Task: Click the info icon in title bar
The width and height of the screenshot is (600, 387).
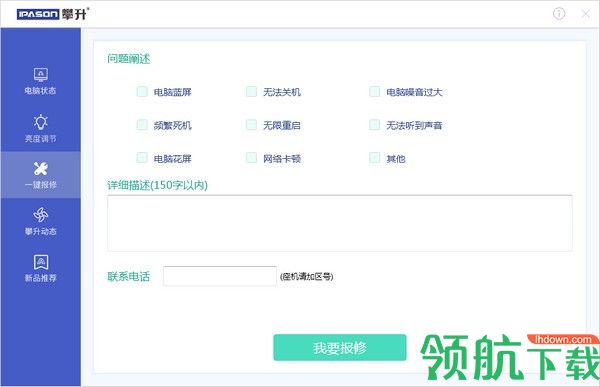Action: pyautogui.click(x=559, y=14)
